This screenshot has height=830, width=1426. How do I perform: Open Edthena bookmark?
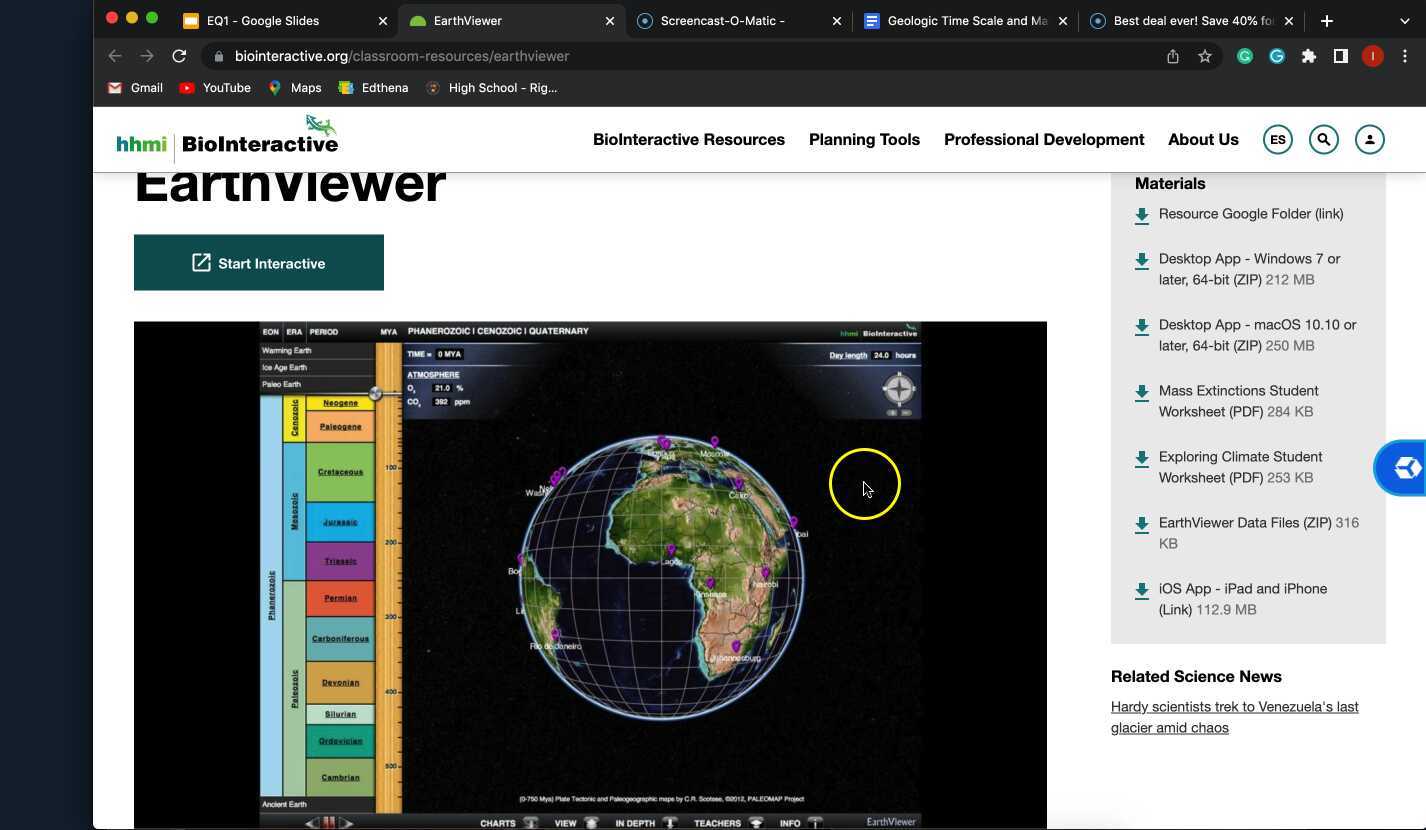pyautogui.click(x=374, y=88)
